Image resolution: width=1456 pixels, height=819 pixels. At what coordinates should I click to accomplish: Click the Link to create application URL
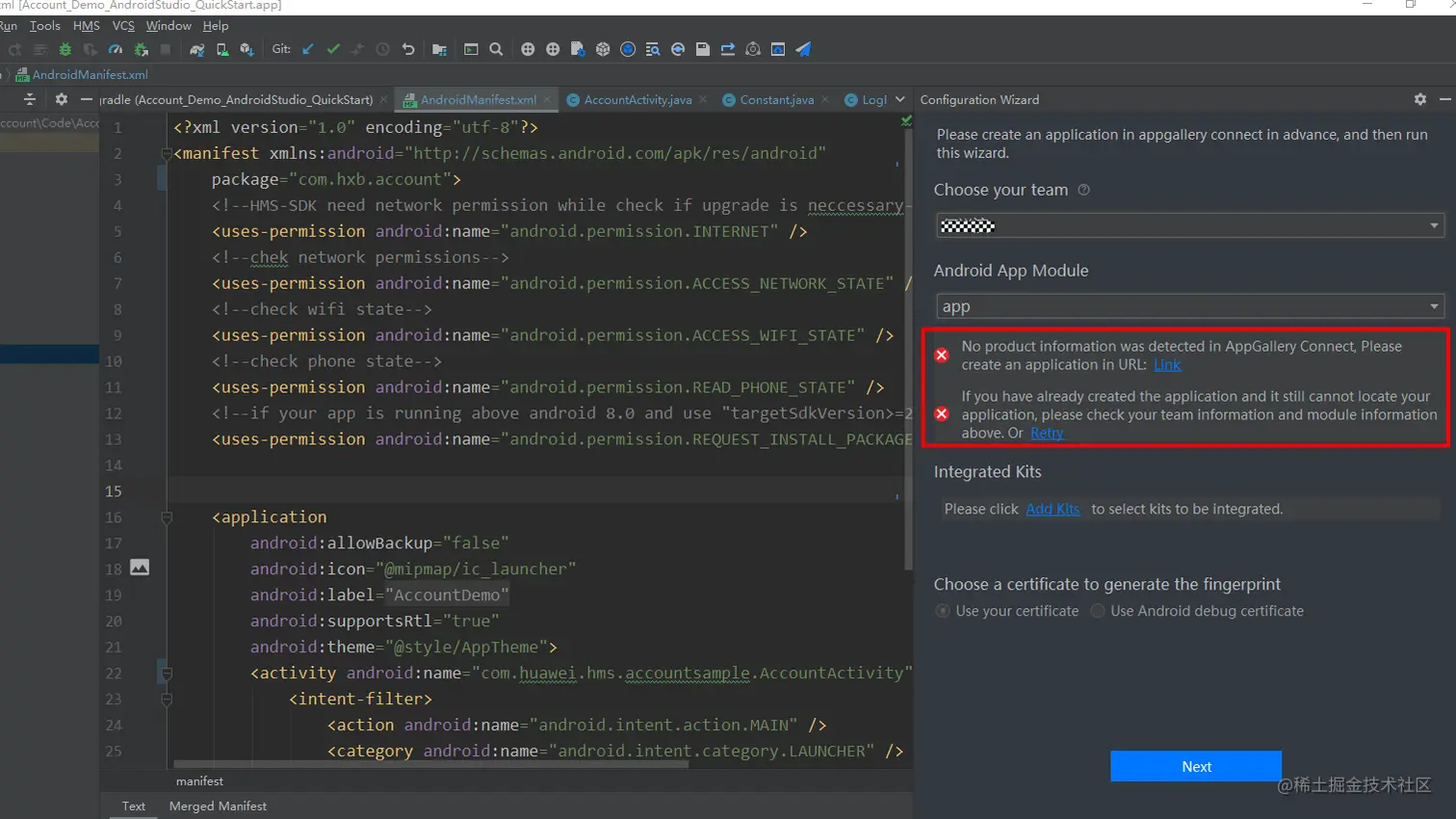click(x=1167, y=365)
